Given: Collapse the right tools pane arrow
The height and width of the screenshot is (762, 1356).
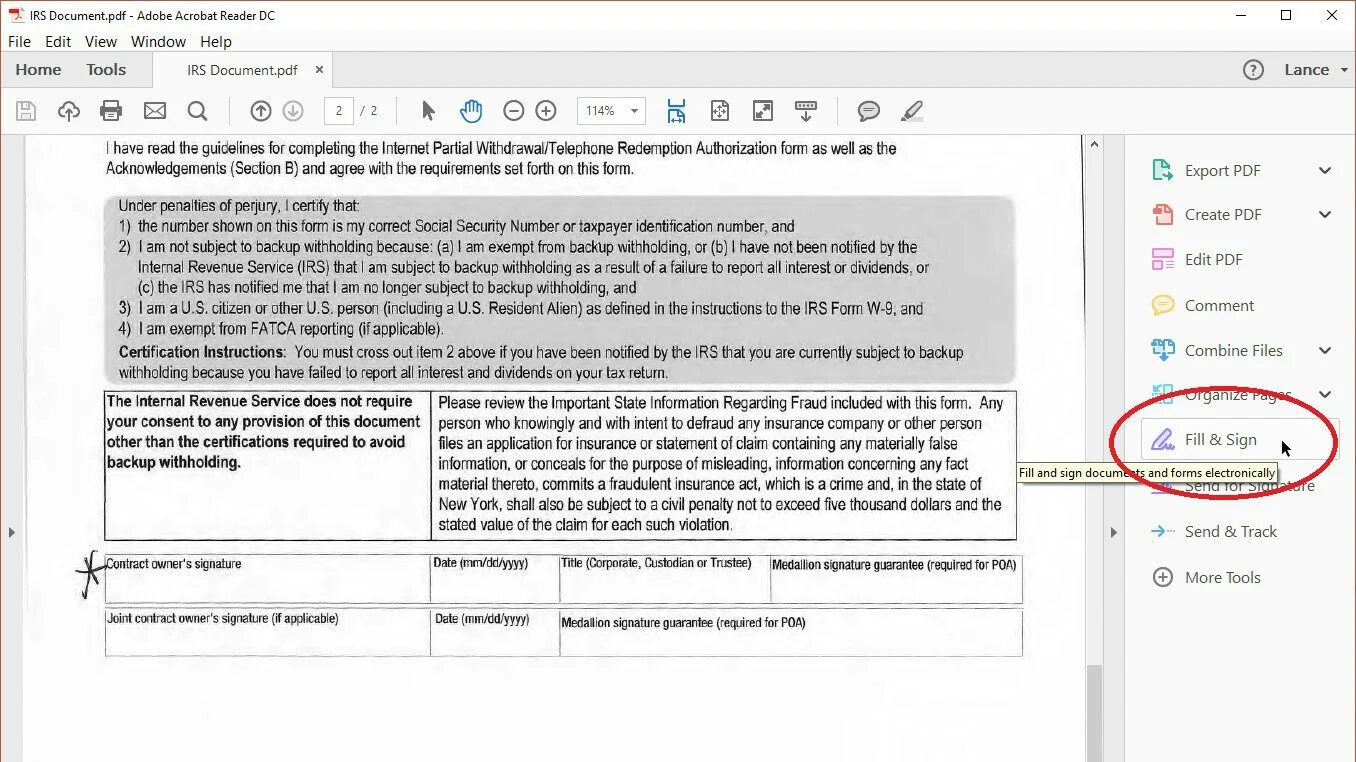Looking at the screenshot, I should pos(1113,533).
